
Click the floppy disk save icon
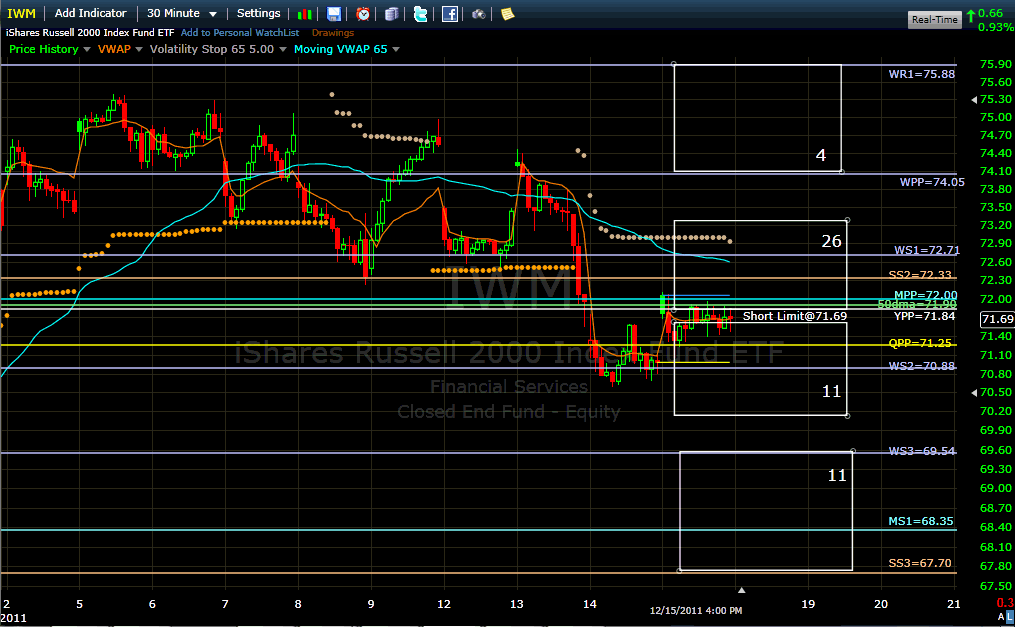pos(333,14)
